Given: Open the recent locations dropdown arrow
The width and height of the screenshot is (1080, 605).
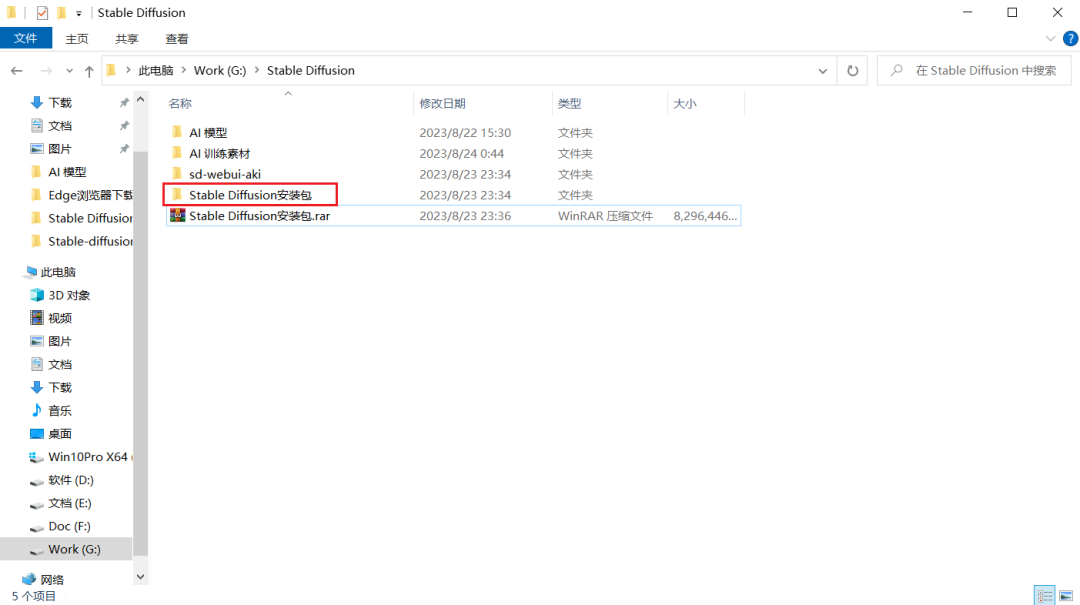Looking at the screenshot, I should coord(70,70).
